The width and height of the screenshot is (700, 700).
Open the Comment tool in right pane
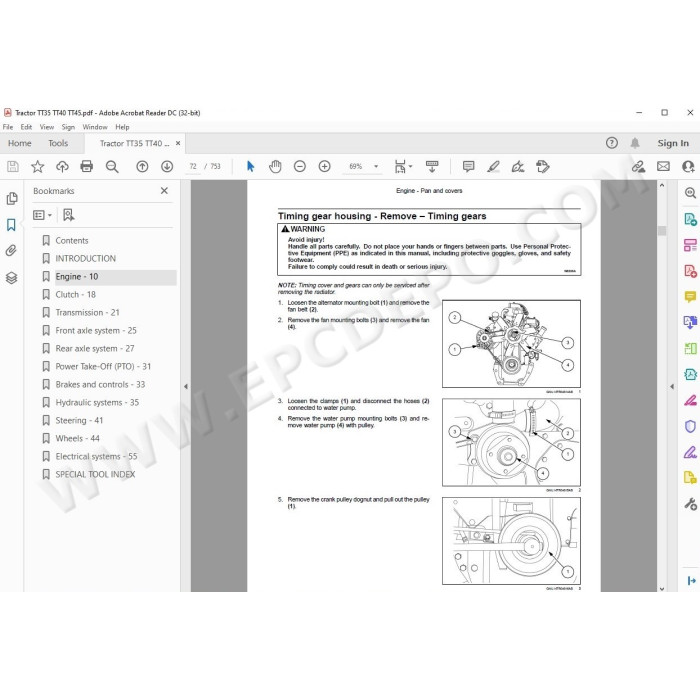click(690, 296)
